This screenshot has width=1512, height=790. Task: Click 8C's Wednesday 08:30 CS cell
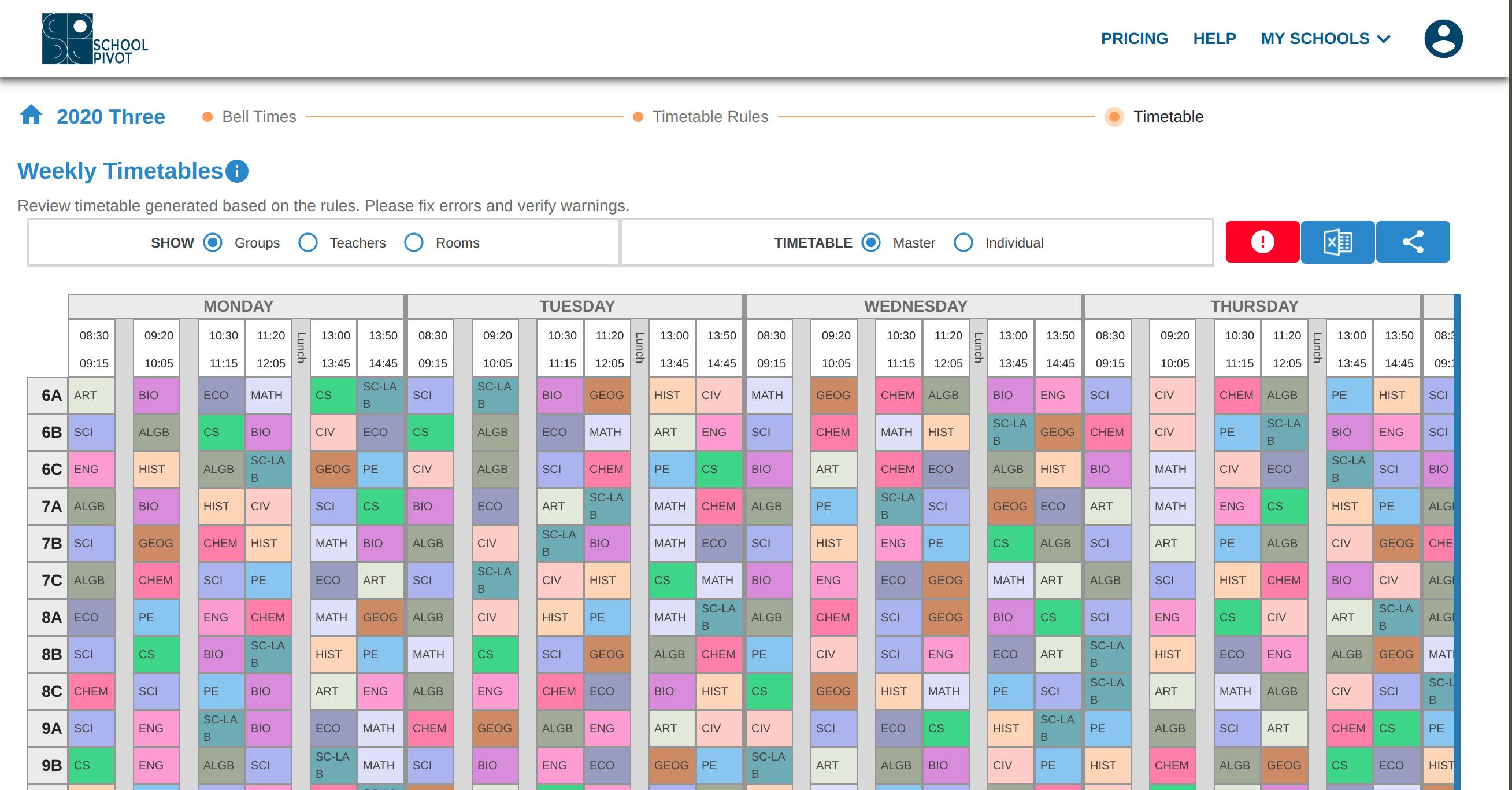(769, 691)
